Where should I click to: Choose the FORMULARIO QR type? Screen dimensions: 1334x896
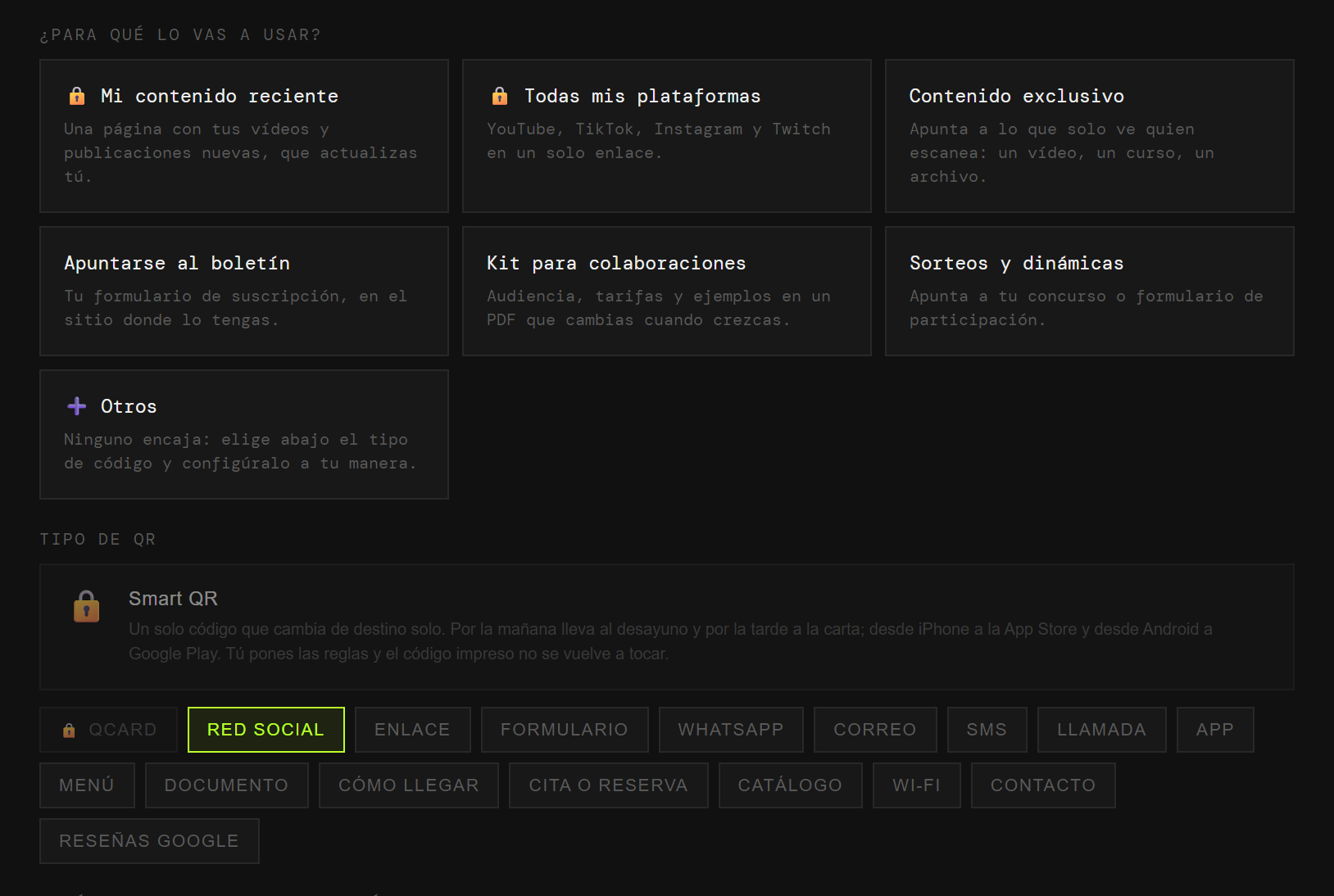point(565,730)
